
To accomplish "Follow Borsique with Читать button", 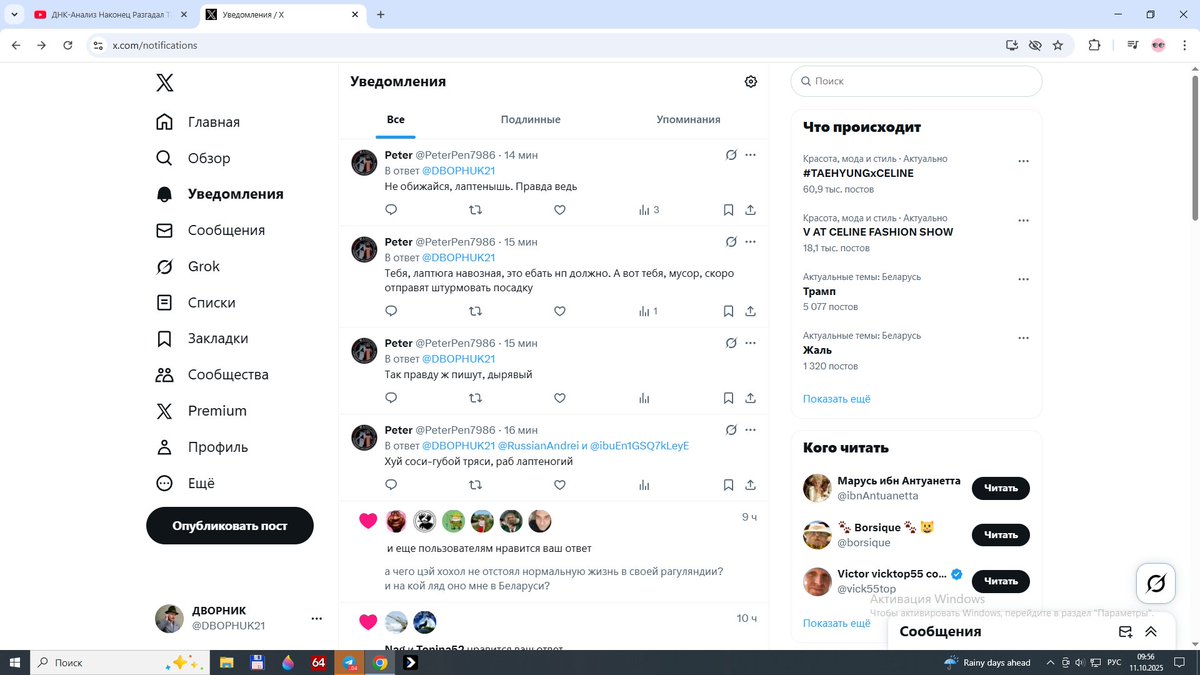I will point(1000,535).
